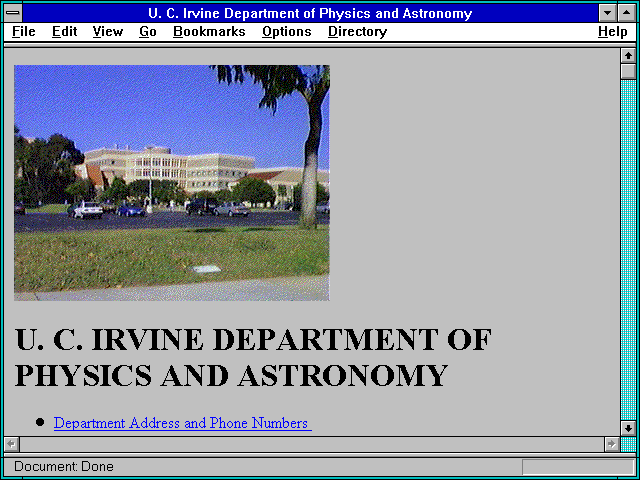Open the Go menu
Screen dimensions: 640x480
[x=148, y=32]
